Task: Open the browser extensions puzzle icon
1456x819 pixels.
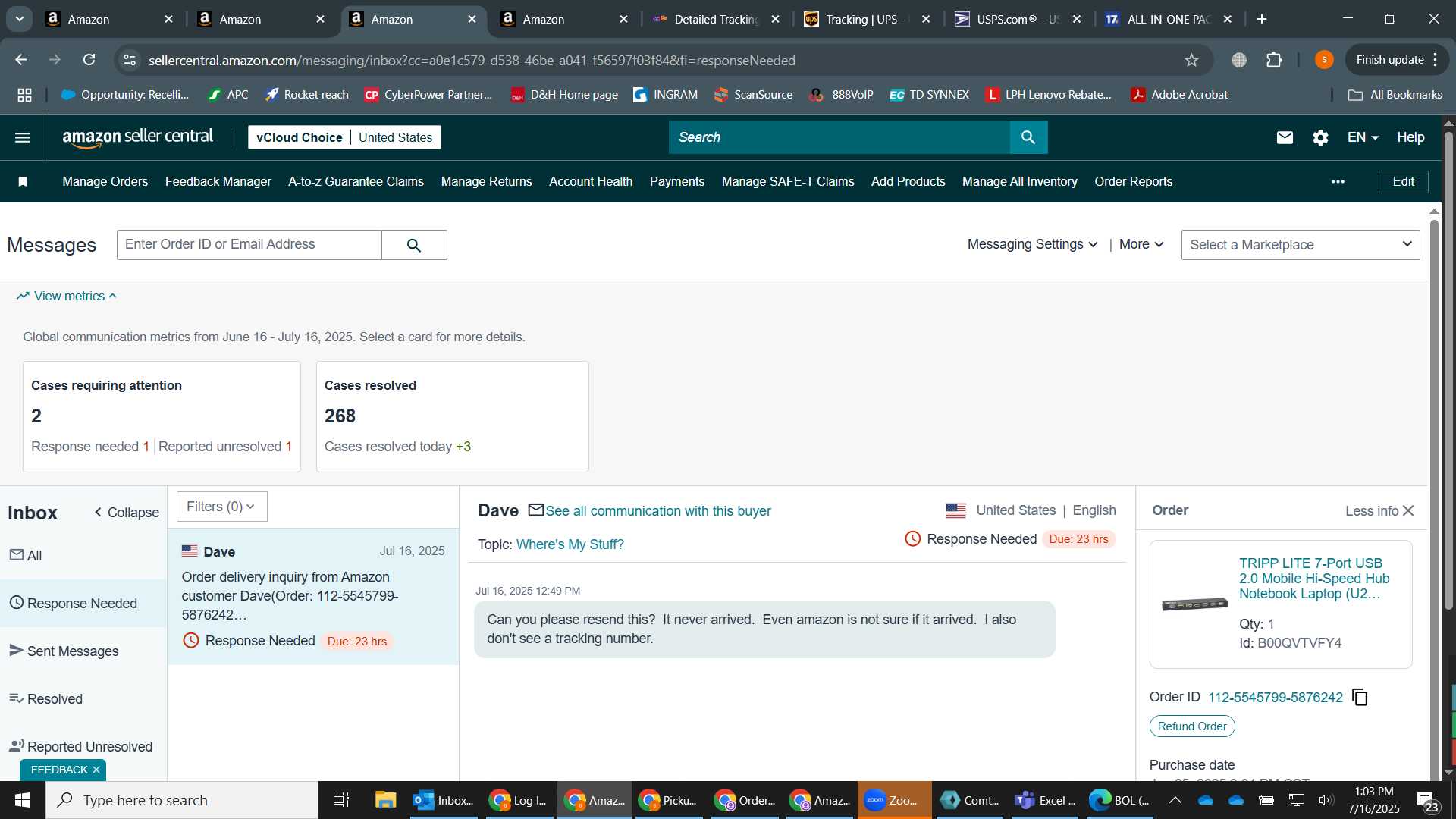Action: (1274, 60)
